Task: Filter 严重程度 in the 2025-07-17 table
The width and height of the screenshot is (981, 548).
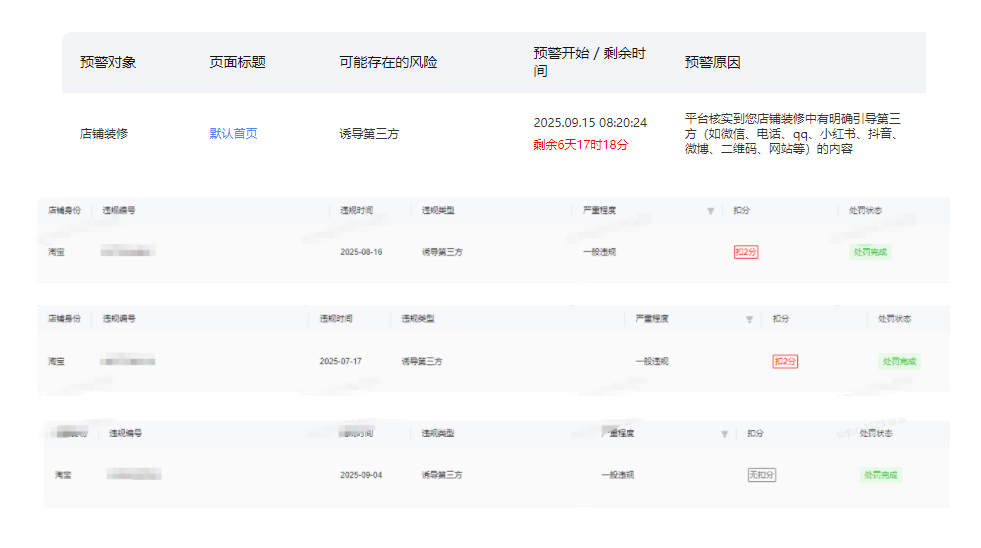Action: (749, 319)
